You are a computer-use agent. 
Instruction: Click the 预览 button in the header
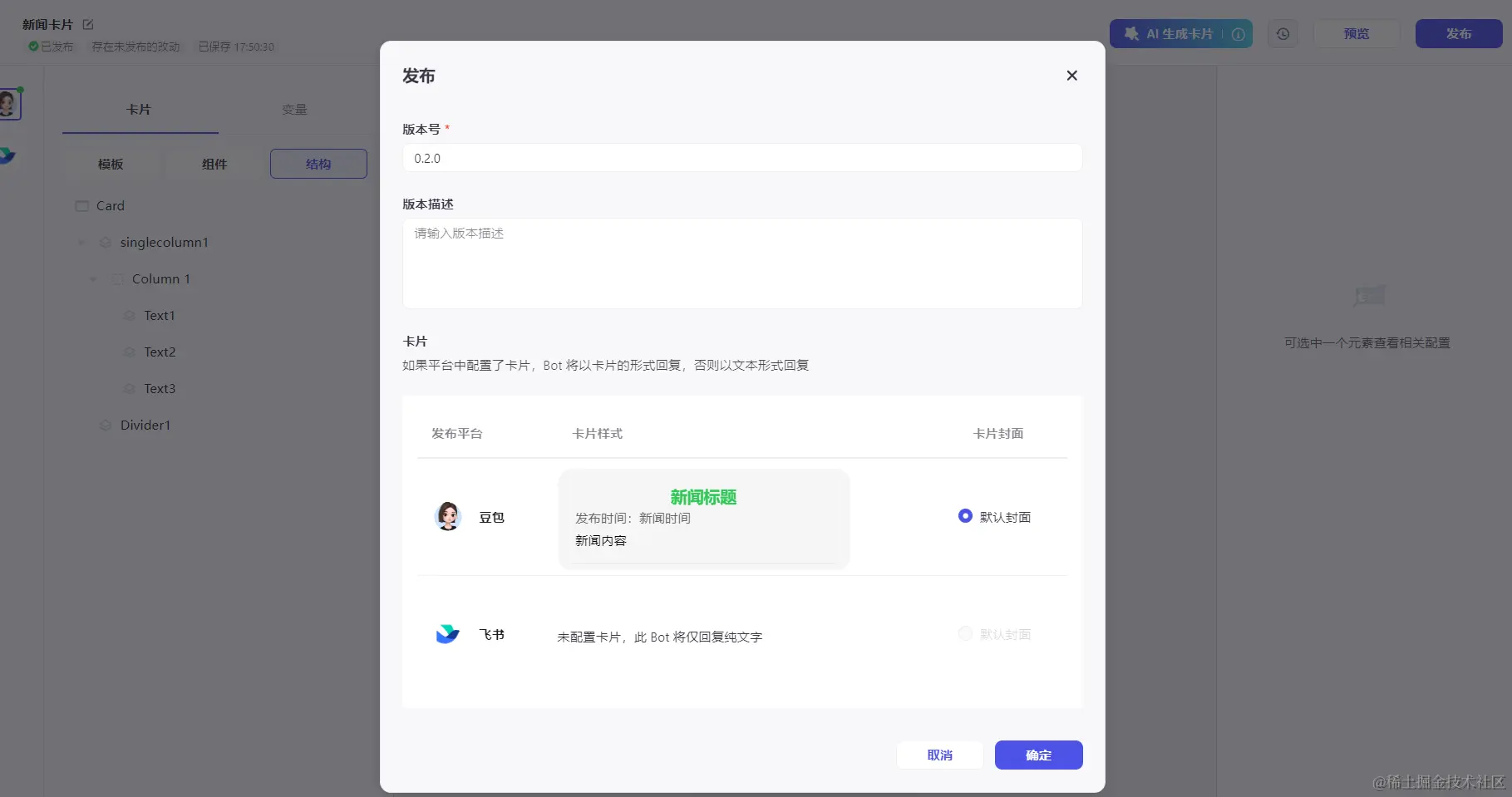pos(1357,34)
